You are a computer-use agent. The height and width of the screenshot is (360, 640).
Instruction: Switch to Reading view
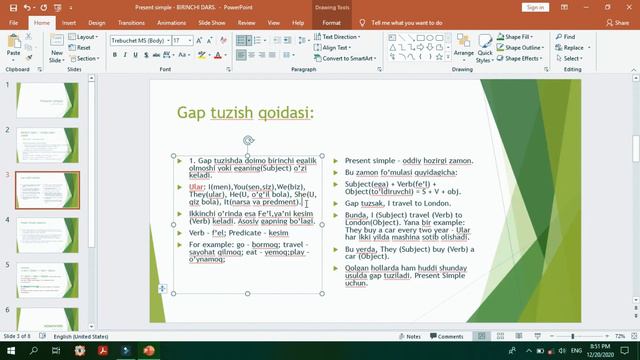pos(519,336)
